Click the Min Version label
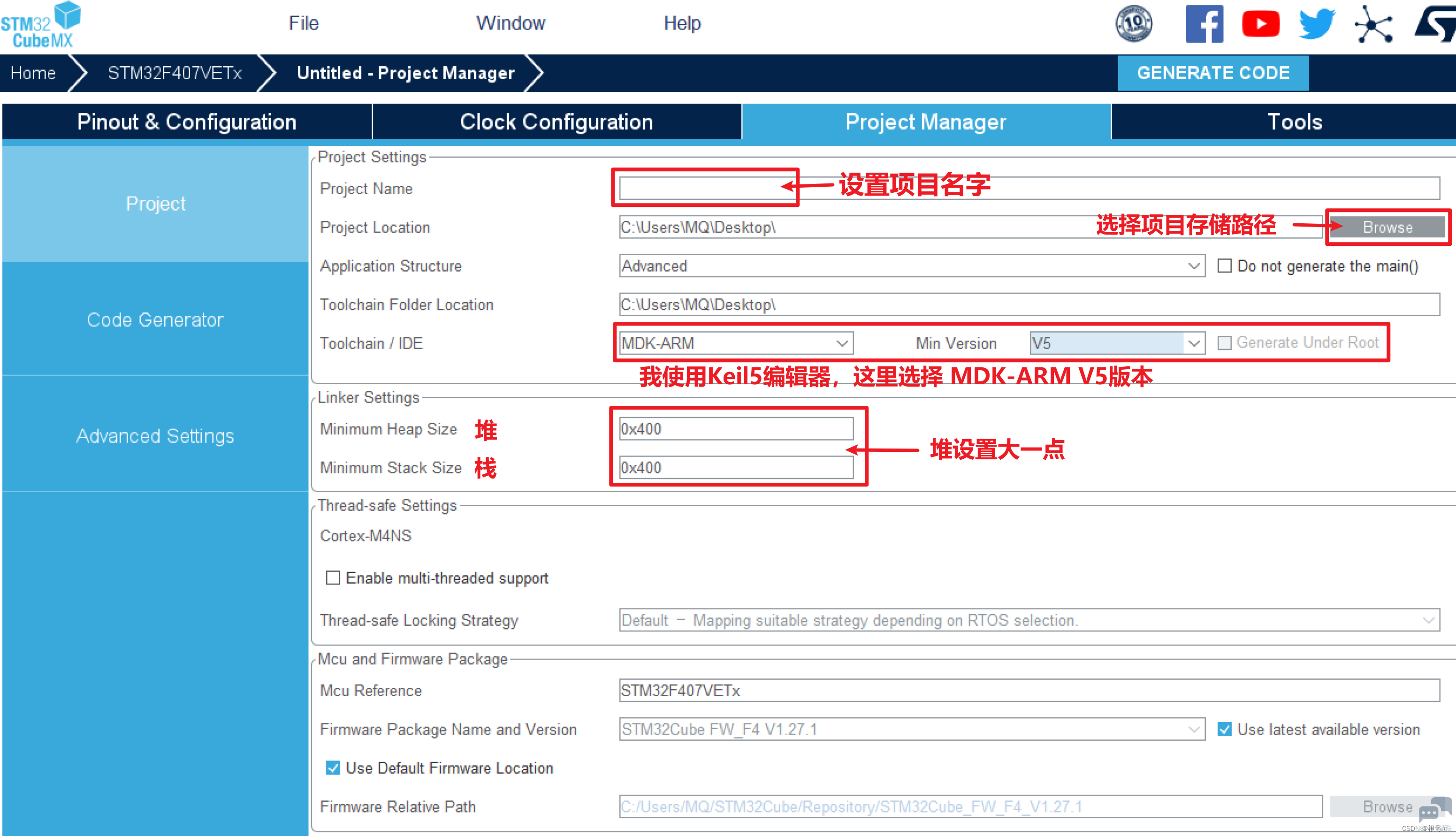 point(956,343)
